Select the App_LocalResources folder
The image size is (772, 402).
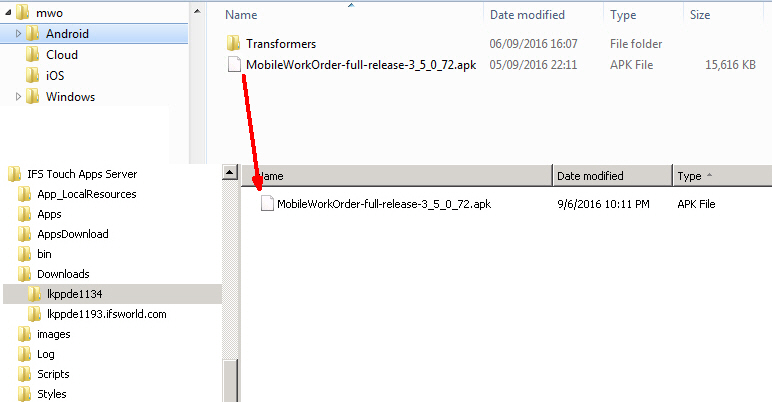pyautogui.click(x=77, y=194)
